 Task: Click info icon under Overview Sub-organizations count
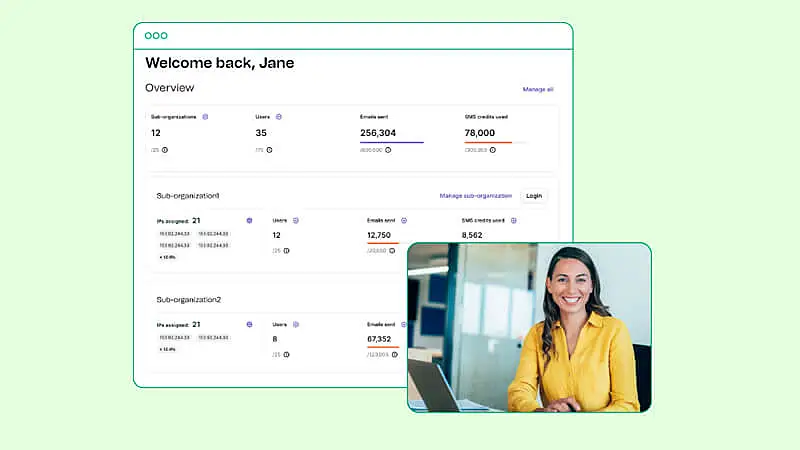(165, 150)
